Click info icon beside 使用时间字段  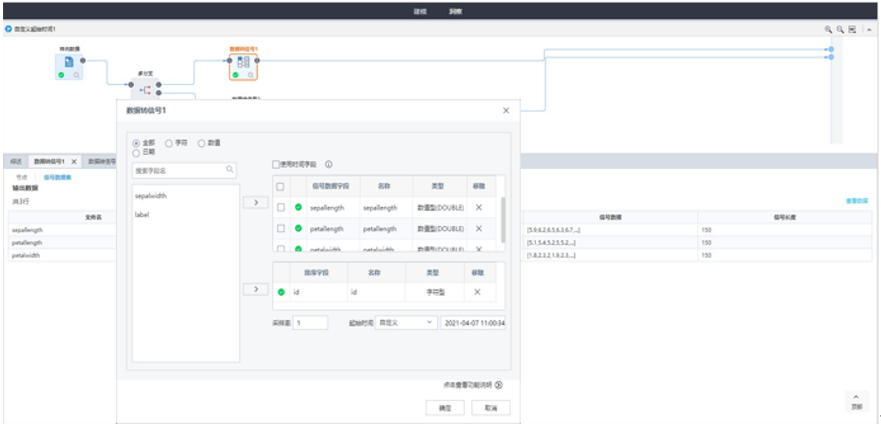[x=329, y=165]
